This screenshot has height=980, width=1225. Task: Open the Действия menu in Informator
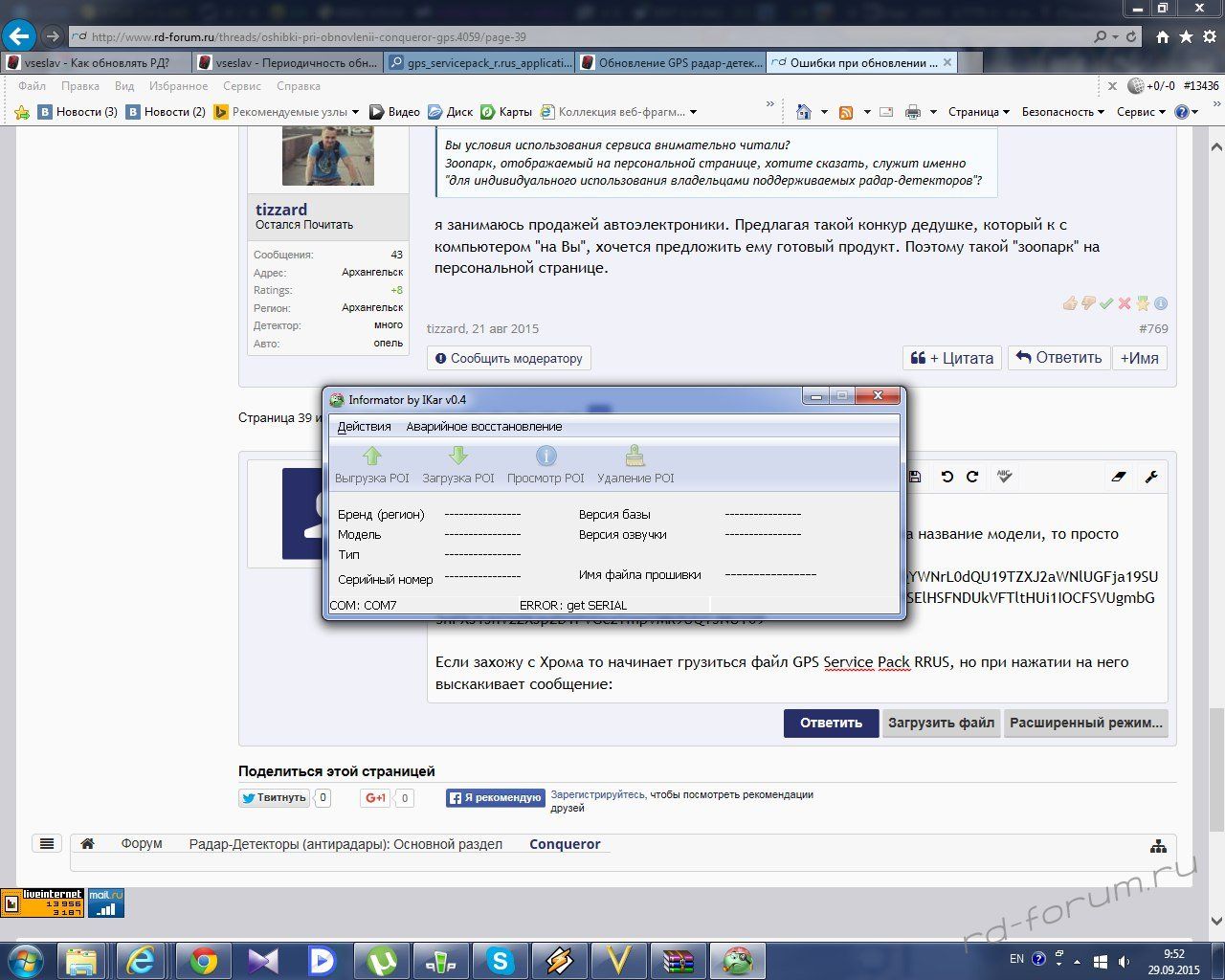click(x=364, y=427)
